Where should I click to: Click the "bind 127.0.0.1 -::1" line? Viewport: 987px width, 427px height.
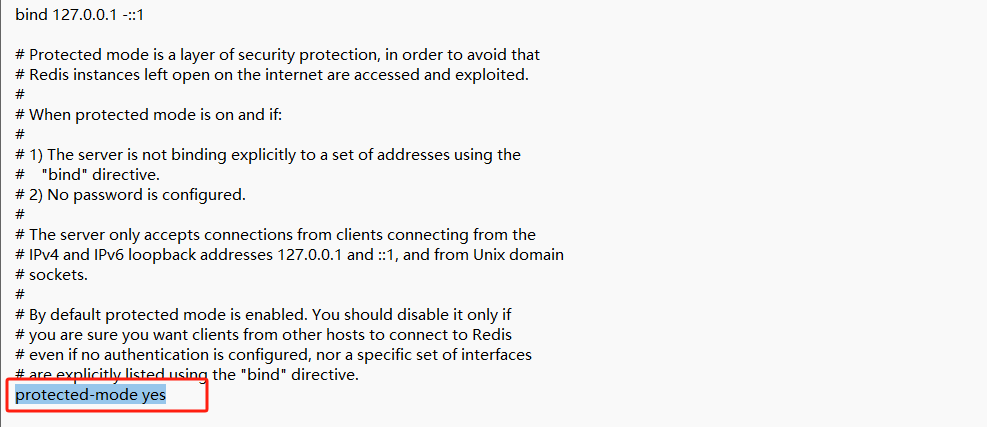(79, 16)
